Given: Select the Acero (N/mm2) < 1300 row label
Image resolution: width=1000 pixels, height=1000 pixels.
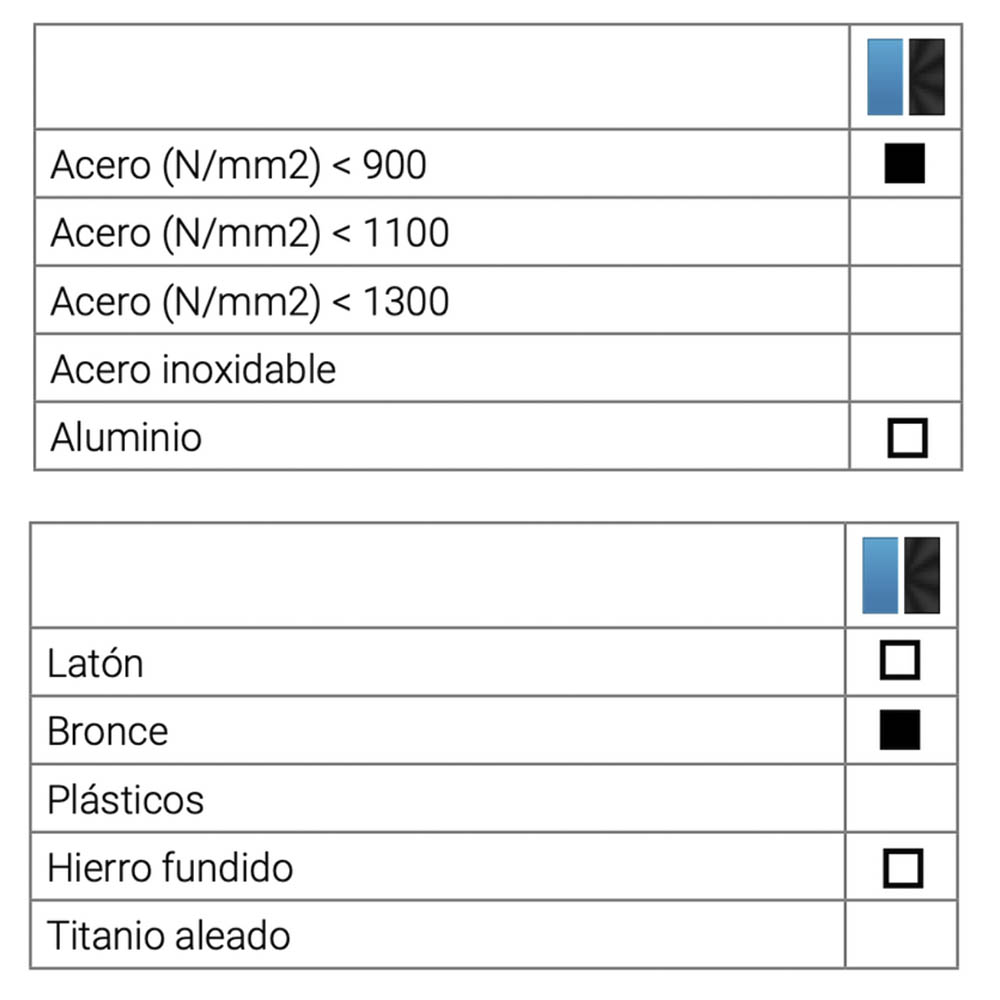Looking at the screenshot, I should coord(250,301).
